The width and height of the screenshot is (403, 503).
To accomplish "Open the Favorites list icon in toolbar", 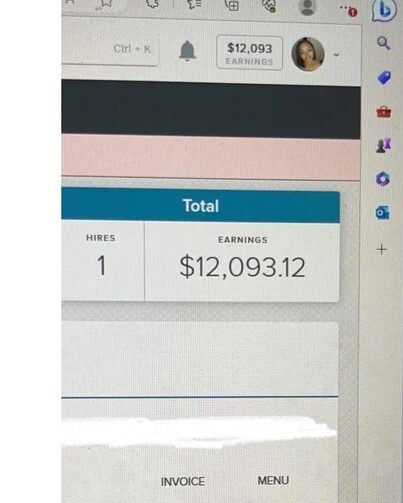I will 195,4.
